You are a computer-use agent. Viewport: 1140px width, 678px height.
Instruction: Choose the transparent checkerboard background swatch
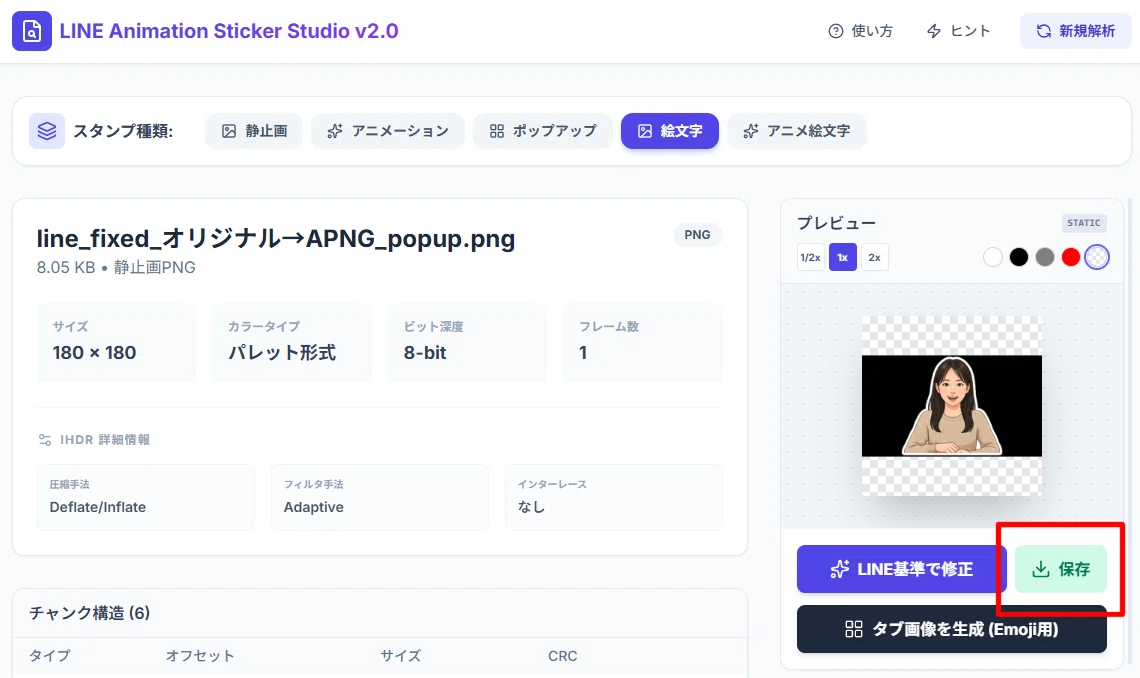(1097, 257)
